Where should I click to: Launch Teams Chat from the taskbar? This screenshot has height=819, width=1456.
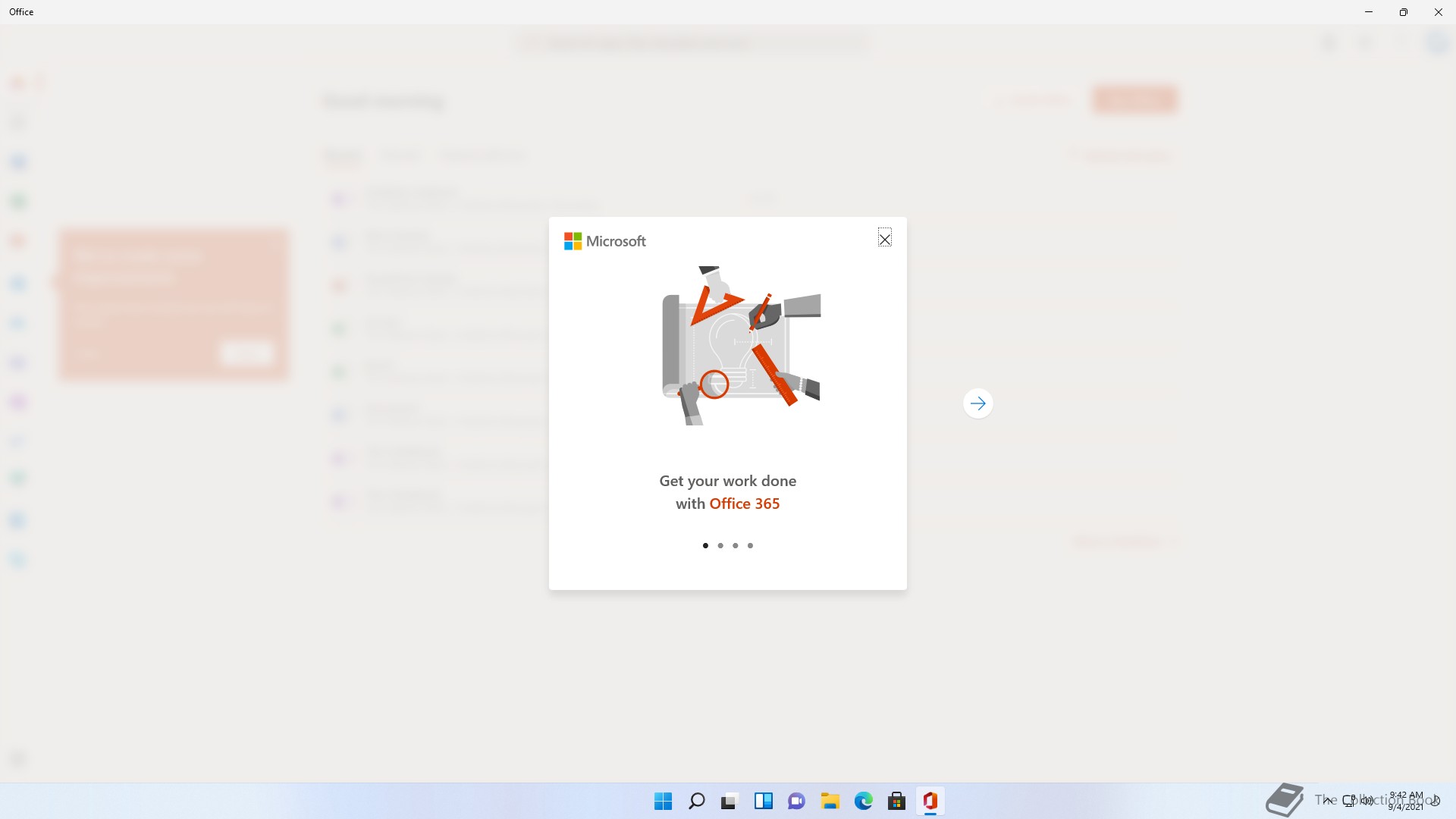click(x=796, y=801)
